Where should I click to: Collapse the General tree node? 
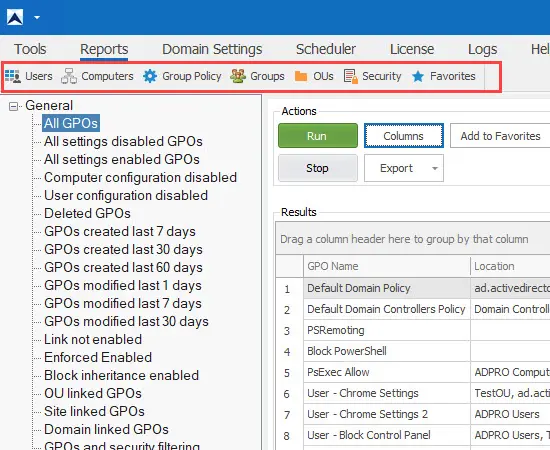point(13,106)
